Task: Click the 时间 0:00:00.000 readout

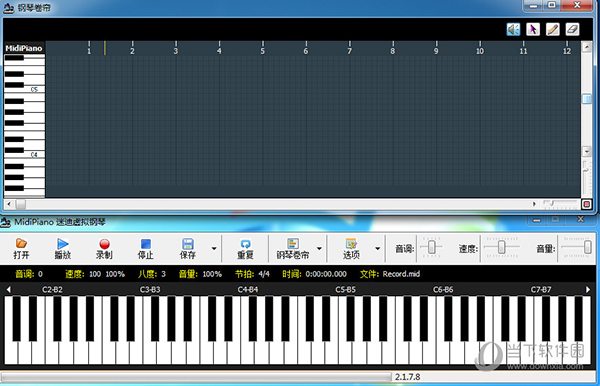Action: (314, 274)
